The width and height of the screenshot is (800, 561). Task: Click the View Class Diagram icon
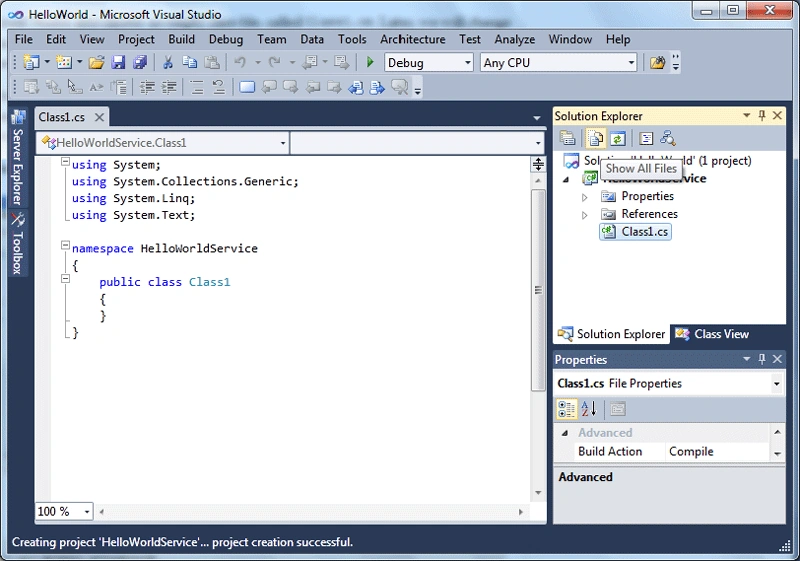pos(667,138)
